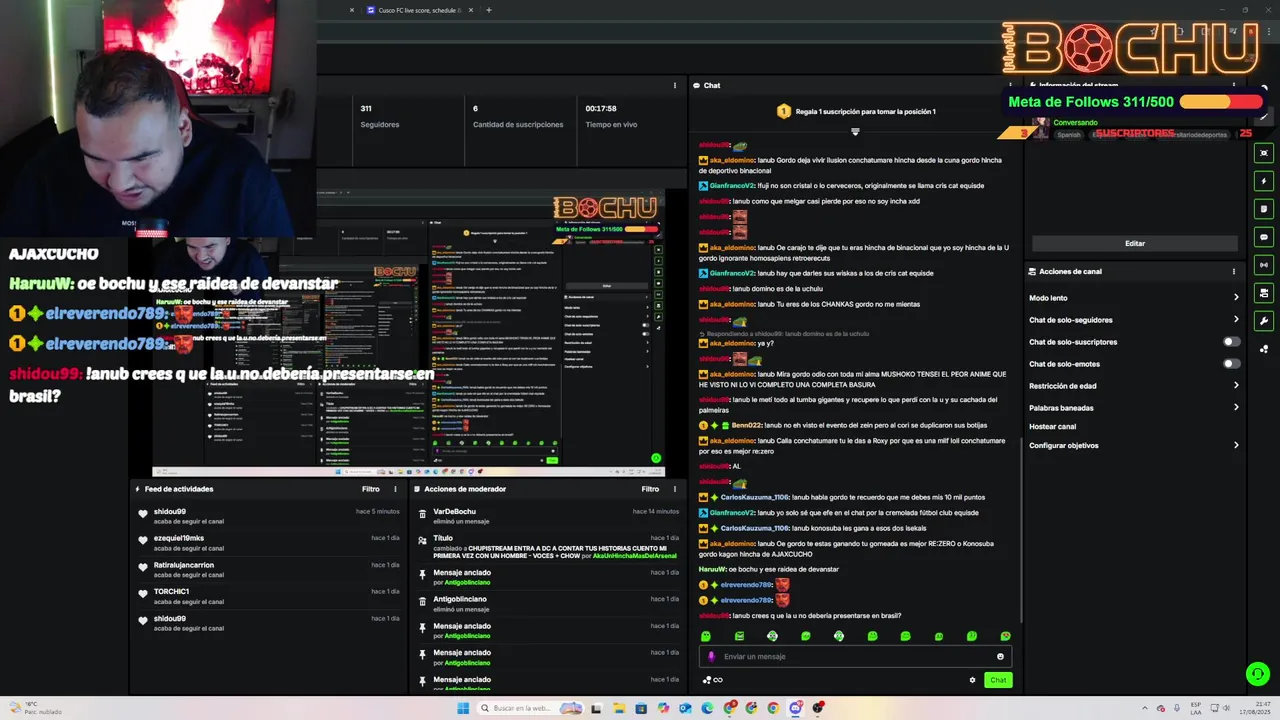
Task: Open Filtro in Acciones de moderador
Action: (650, 489)
